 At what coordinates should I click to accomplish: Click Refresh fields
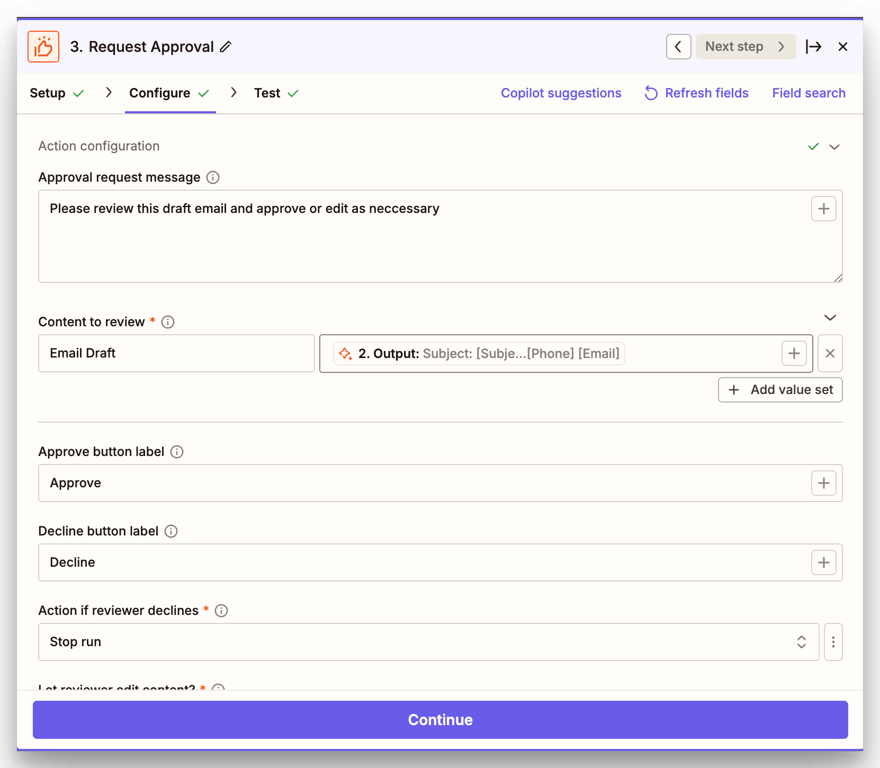pyautogui.click(x=696, y=93)
